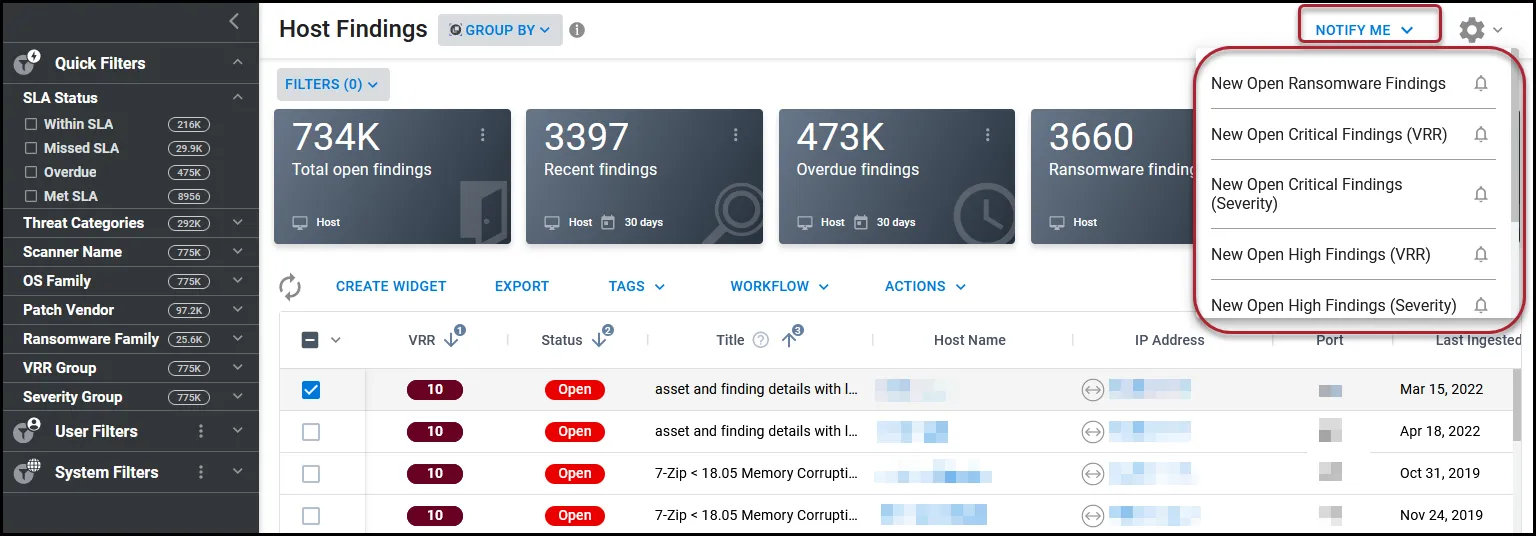Collapse the left sidebar with chevron arrow
Screen dimensions: 1536x536
(234, 21)
